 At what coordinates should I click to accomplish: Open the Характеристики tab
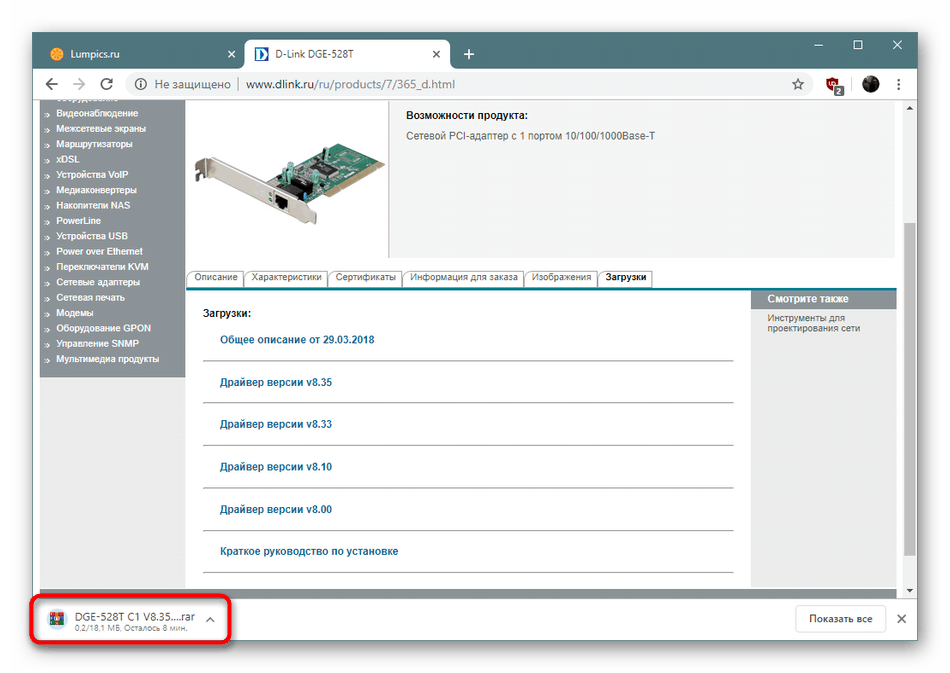tap(286, 277)
